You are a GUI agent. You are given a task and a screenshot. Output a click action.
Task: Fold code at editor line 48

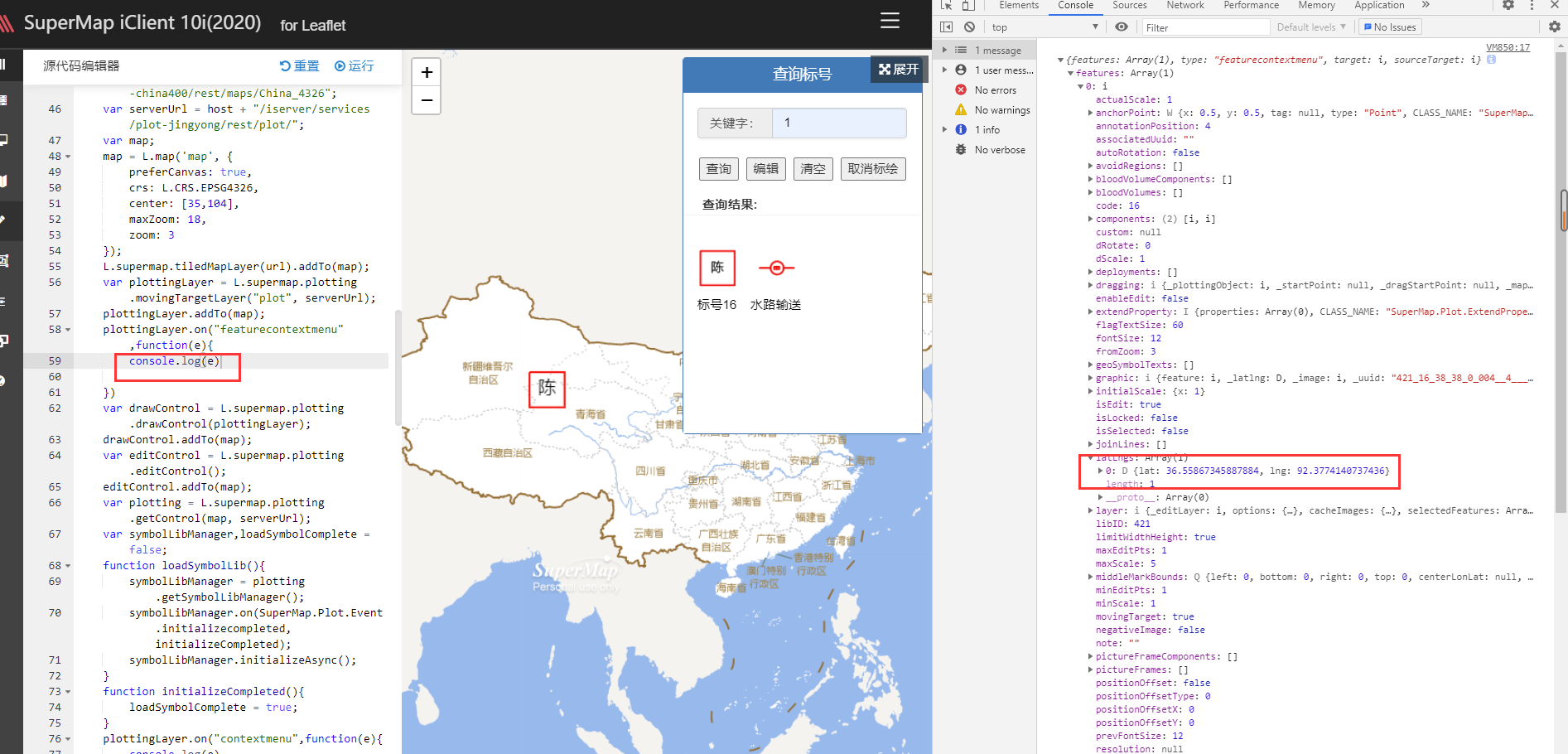point(68,157)
